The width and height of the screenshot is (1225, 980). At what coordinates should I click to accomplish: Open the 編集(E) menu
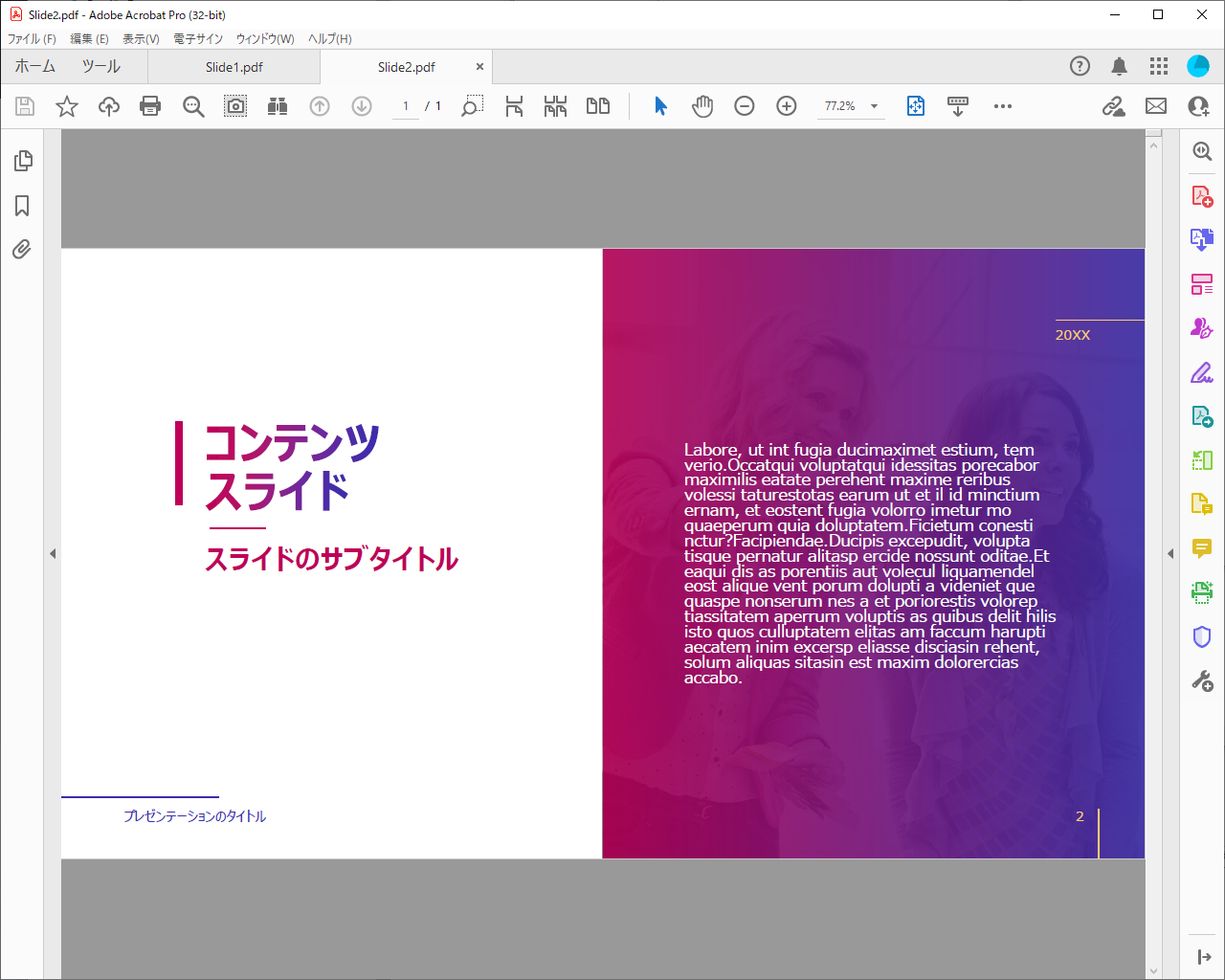pyautogui.click(x=89, y=39)
